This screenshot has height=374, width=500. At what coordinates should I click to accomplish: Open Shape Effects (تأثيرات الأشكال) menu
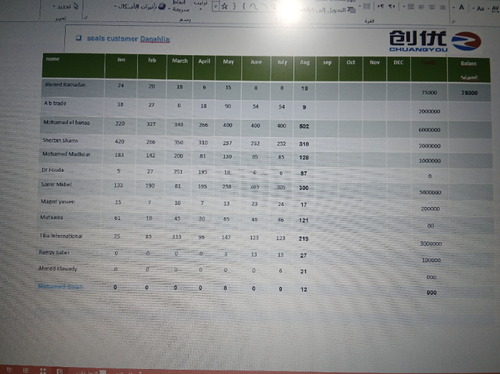[140, 7]
